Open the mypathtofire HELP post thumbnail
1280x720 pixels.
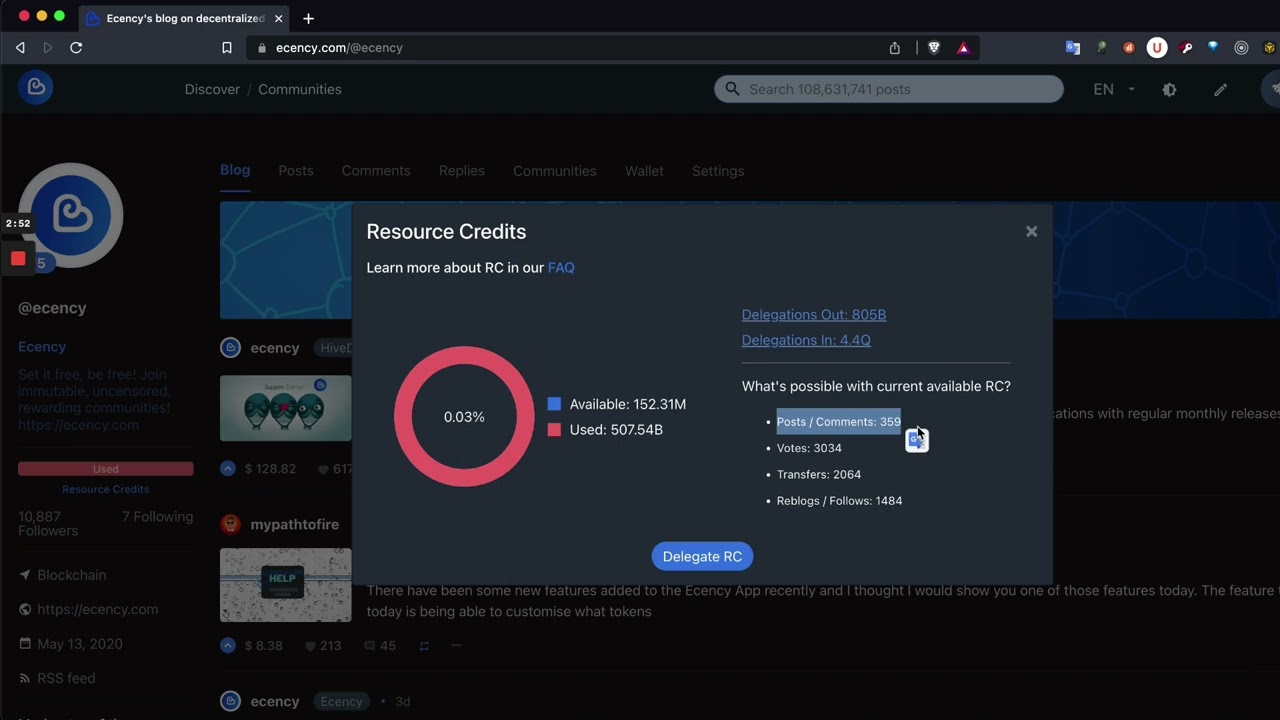286,585
